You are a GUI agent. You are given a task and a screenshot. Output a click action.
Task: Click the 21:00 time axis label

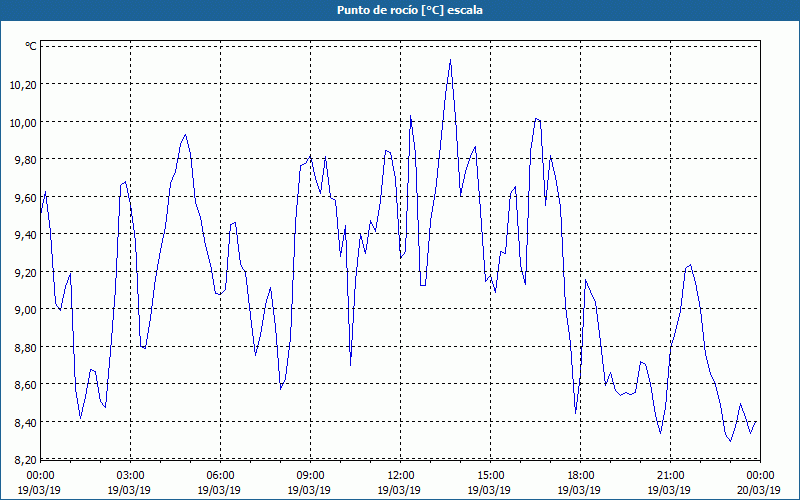(x=670, y=476)
